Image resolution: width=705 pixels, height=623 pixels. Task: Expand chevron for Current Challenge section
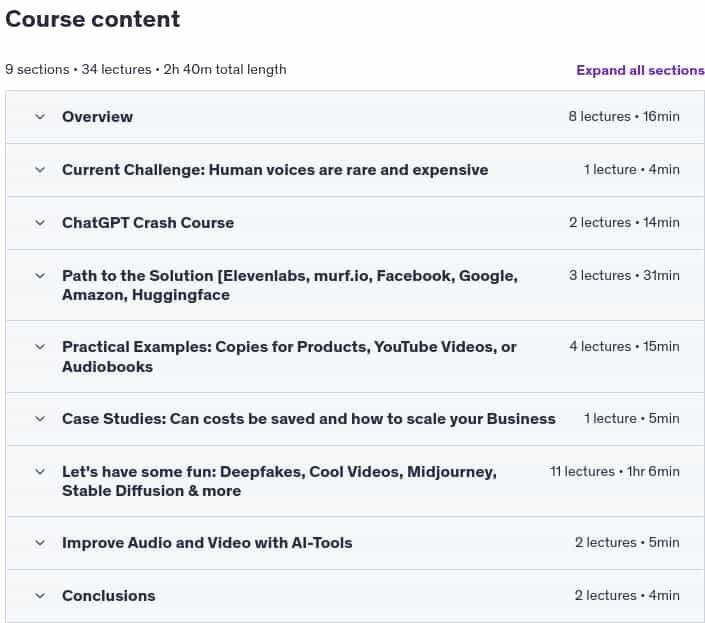tap(40, 169)
